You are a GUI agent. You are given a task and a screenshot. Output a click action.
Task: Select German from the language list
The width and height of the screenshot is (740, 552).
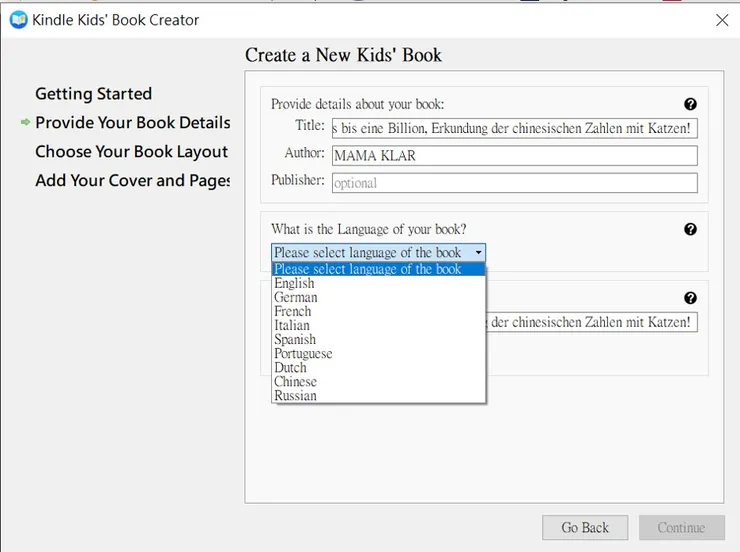click(x=296, y=297)
